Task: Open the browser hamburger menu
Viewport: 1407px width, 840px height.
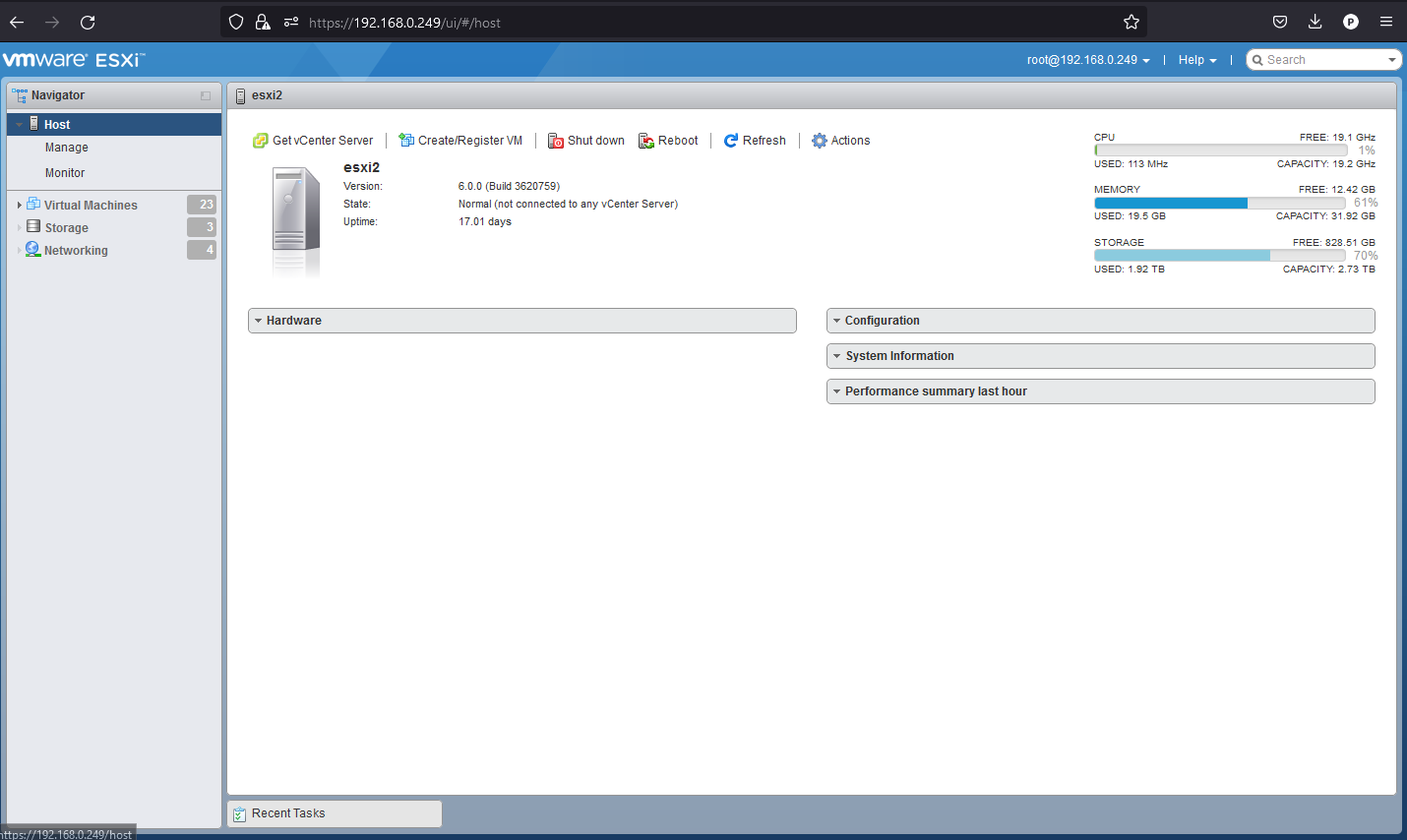Action: pyautogui.click(x=1386, y=22)
